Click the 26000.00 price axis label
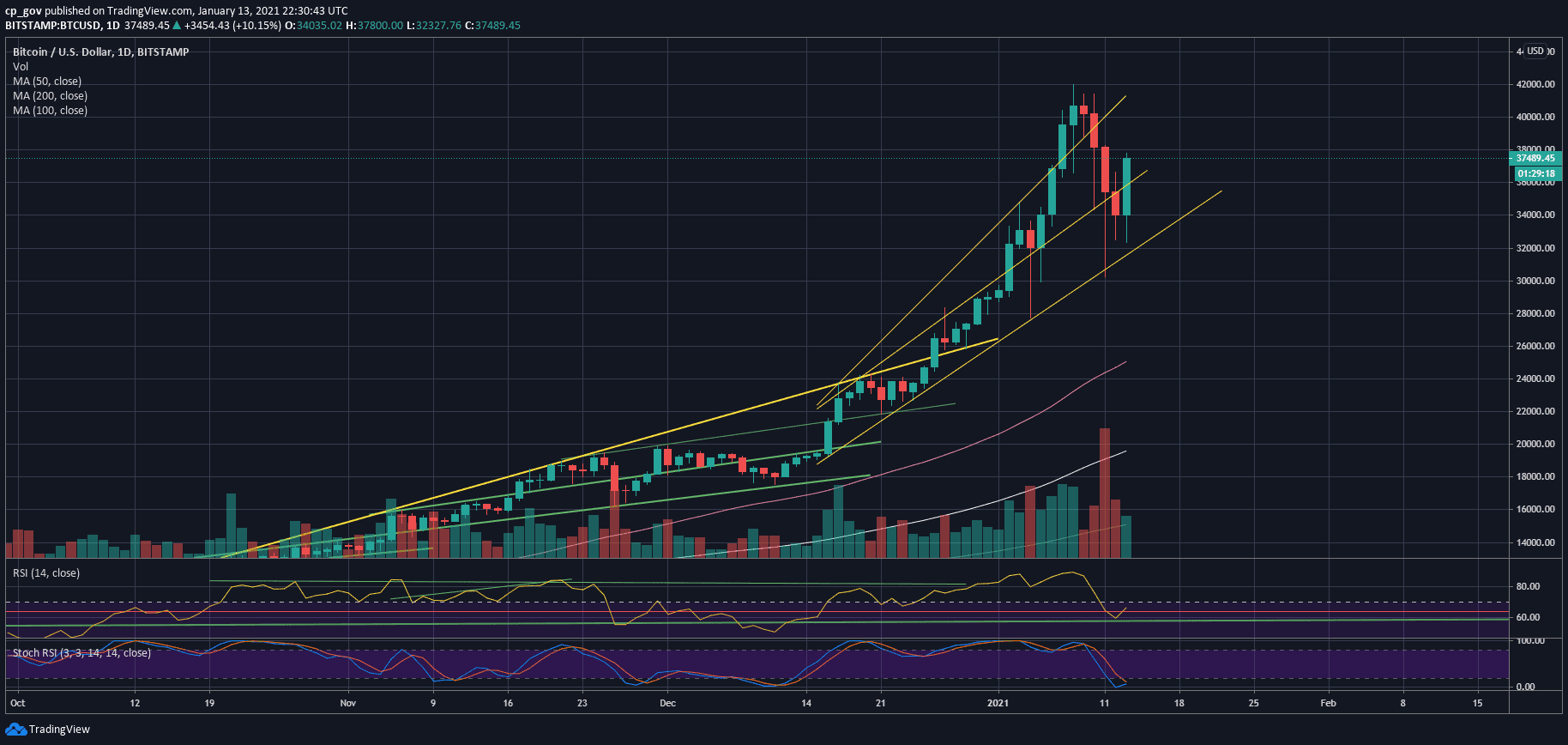 click(1535, 346)
